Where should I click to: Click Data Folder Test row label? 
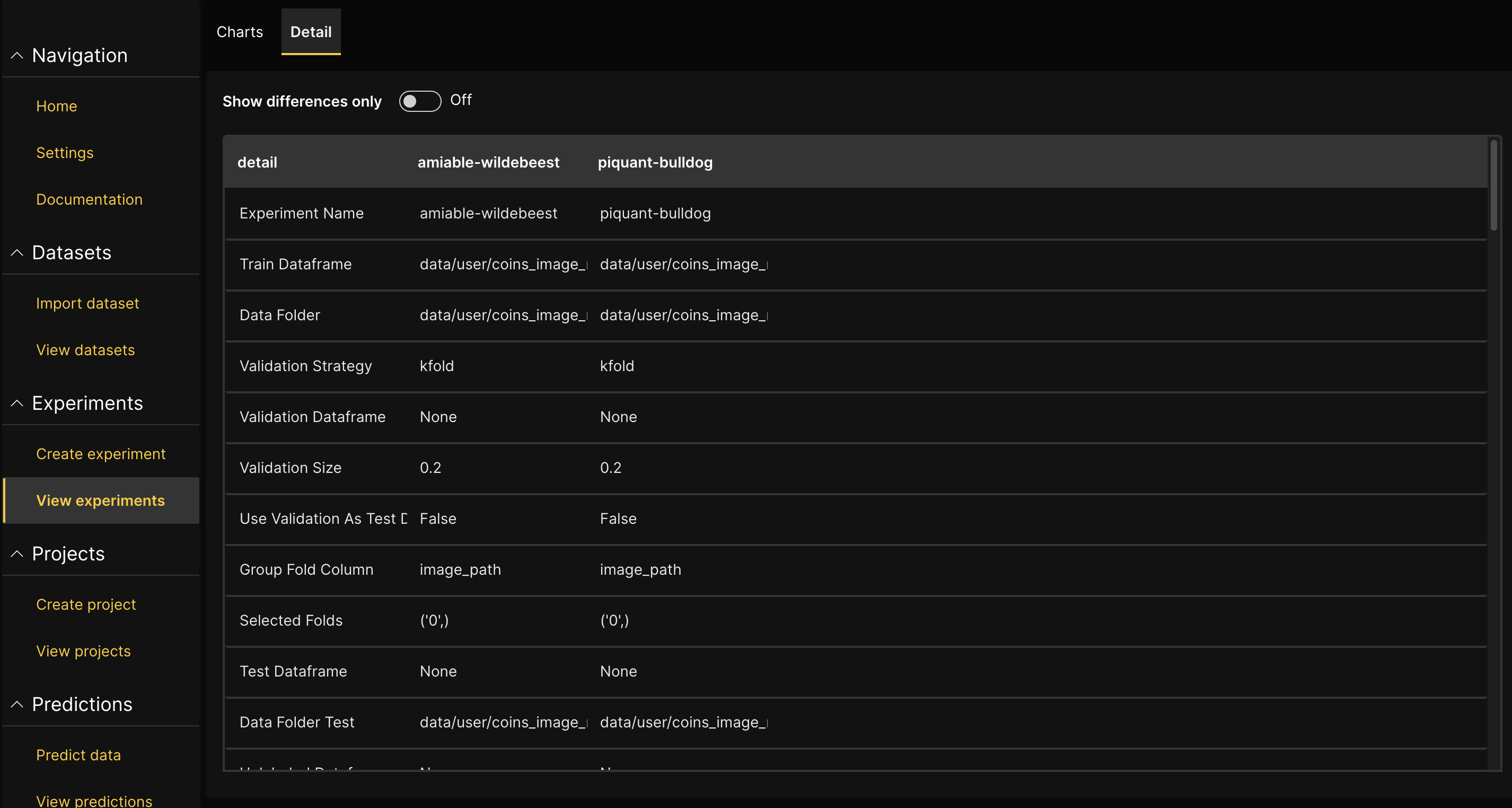[x=296, y=722]
